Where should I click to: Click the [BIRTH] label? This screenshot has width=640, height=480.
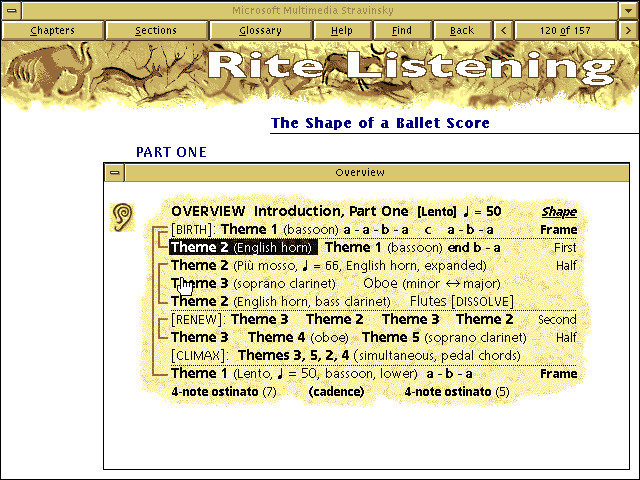[x=193, y=230]
